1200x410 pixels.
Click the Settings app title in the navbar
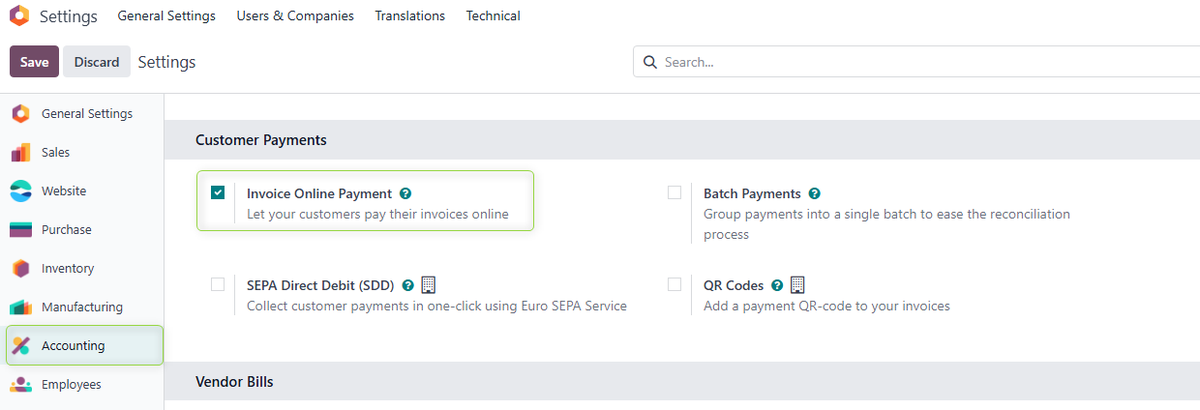pyautogui.click(x=68, y=16)
